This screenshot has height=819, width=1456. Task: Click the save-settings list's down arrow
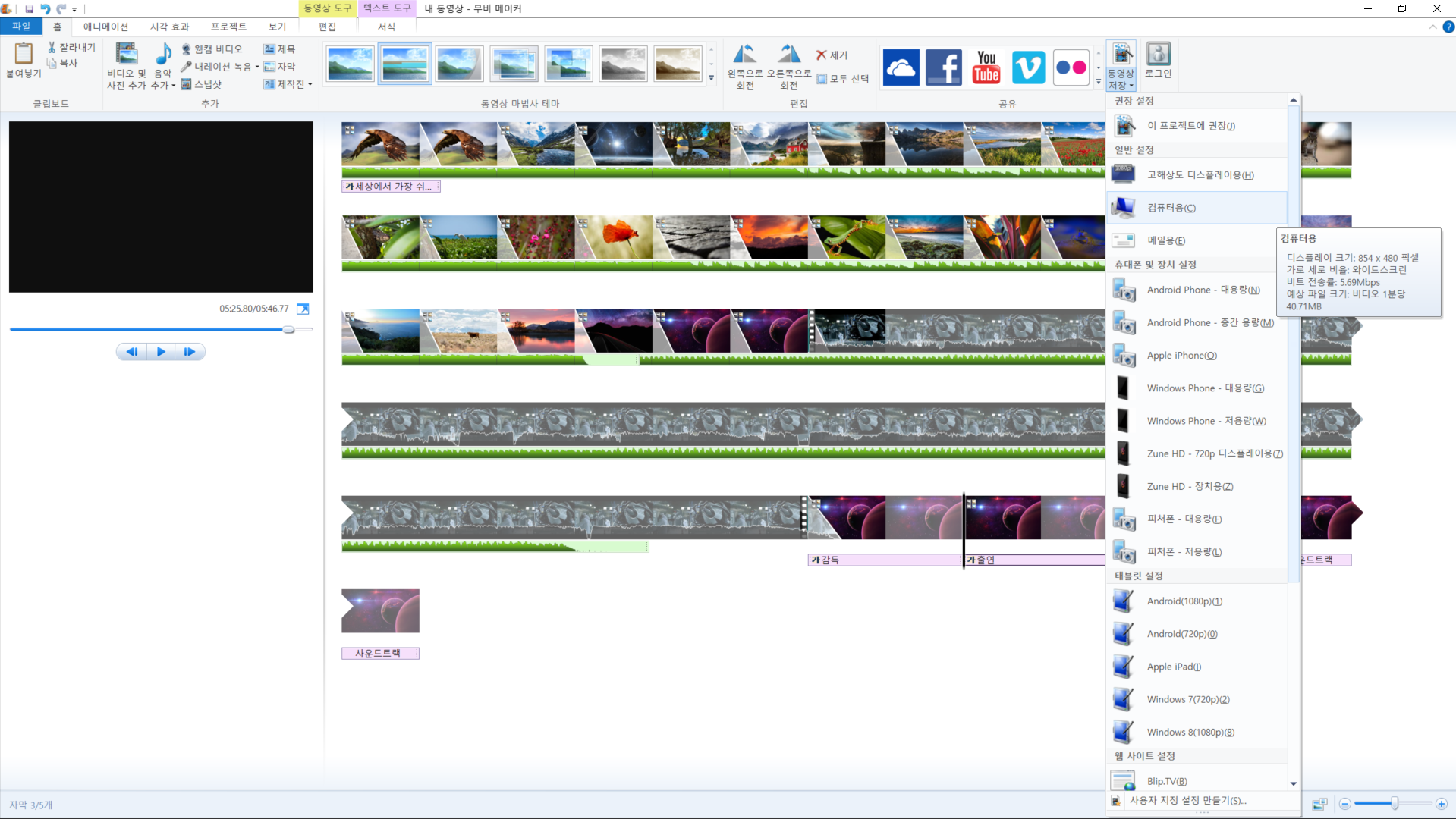[1294, 783]
